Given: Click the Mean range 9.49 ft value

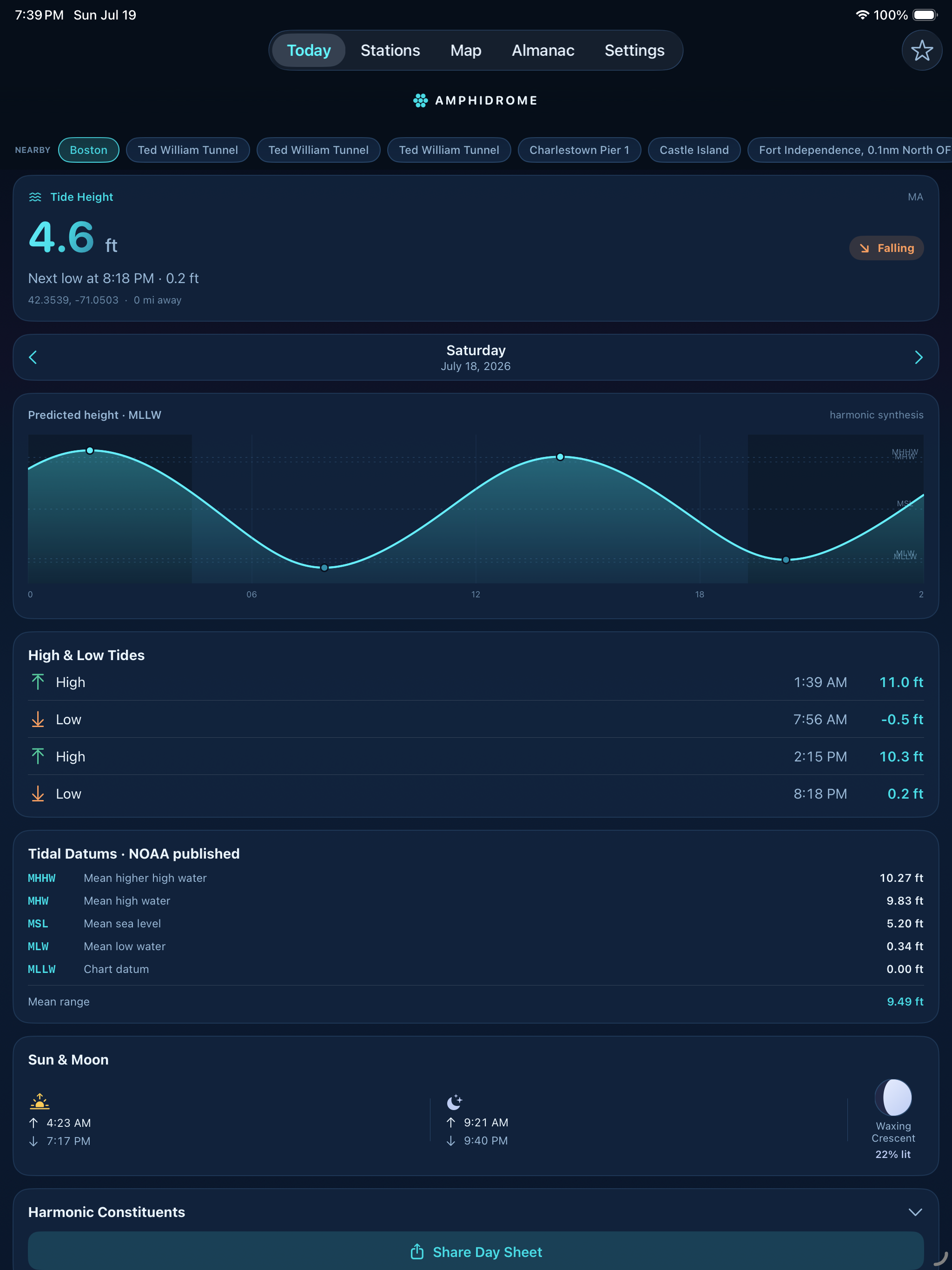Looking at the screenshot, I should pos(905,1001).
